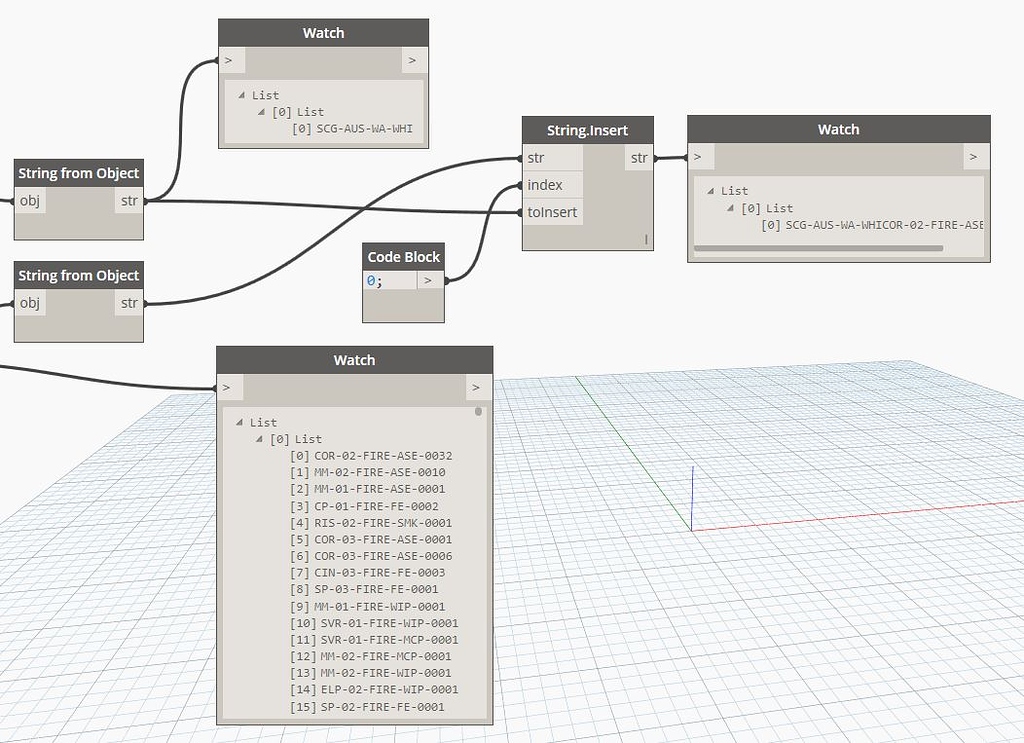Click the top Watch node title
This screenshot has height=743, width=1024.
[323, 32]
